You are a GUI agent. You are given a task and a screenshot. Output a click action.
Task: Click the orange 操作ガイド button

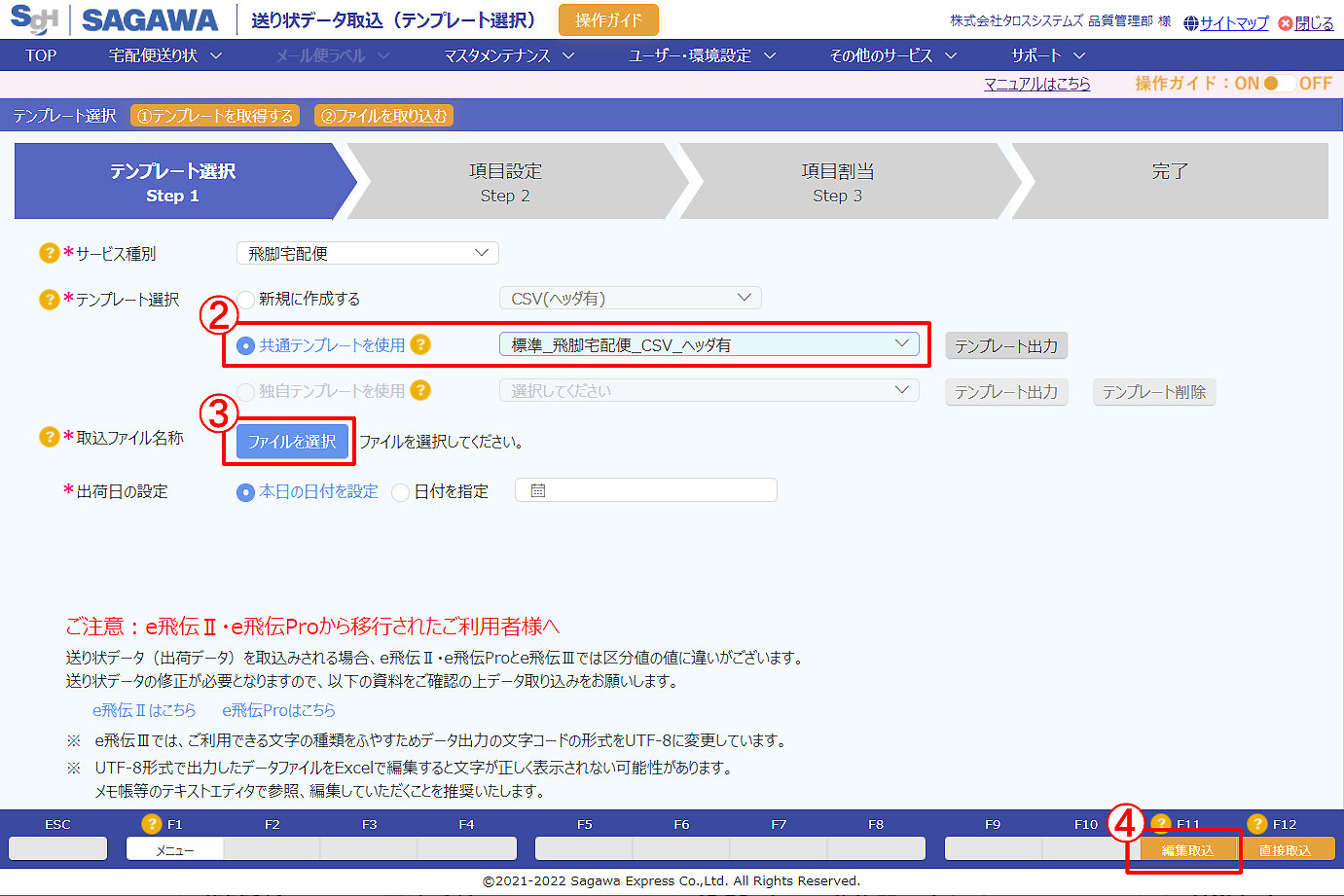[608, 20]
